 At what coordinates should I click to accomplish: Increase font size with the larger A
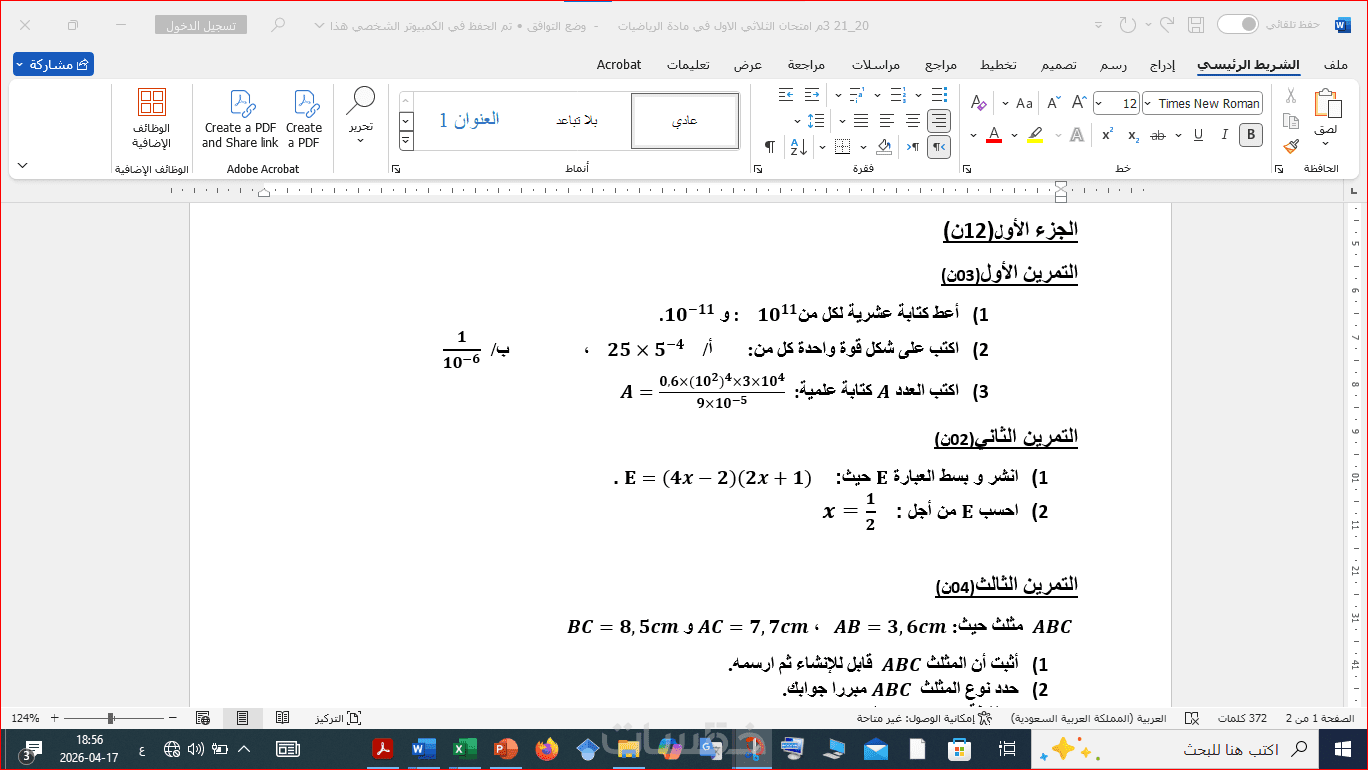(x=1079, y=103)
